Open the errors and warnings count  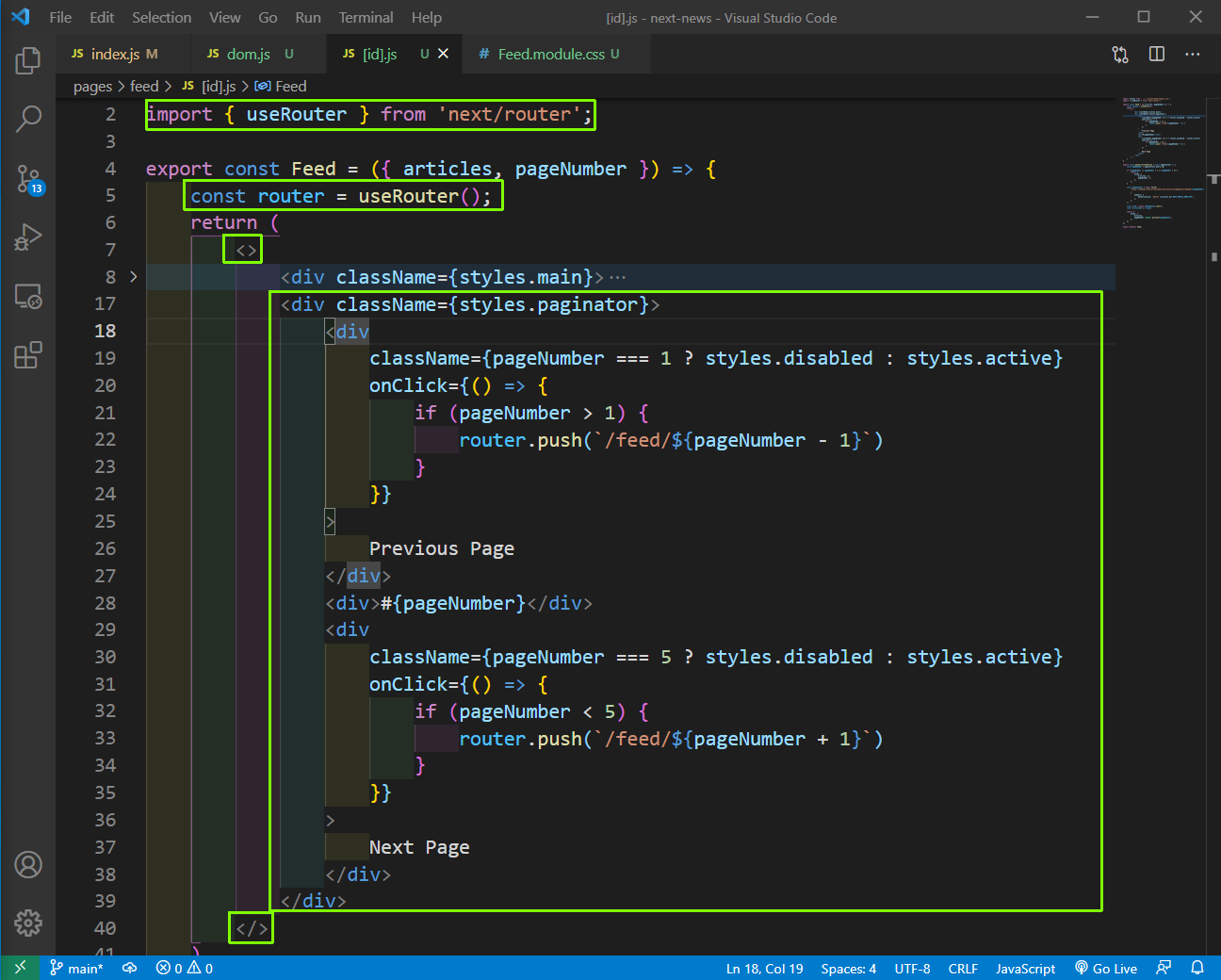pyautogui.click(x=185, y=968)
